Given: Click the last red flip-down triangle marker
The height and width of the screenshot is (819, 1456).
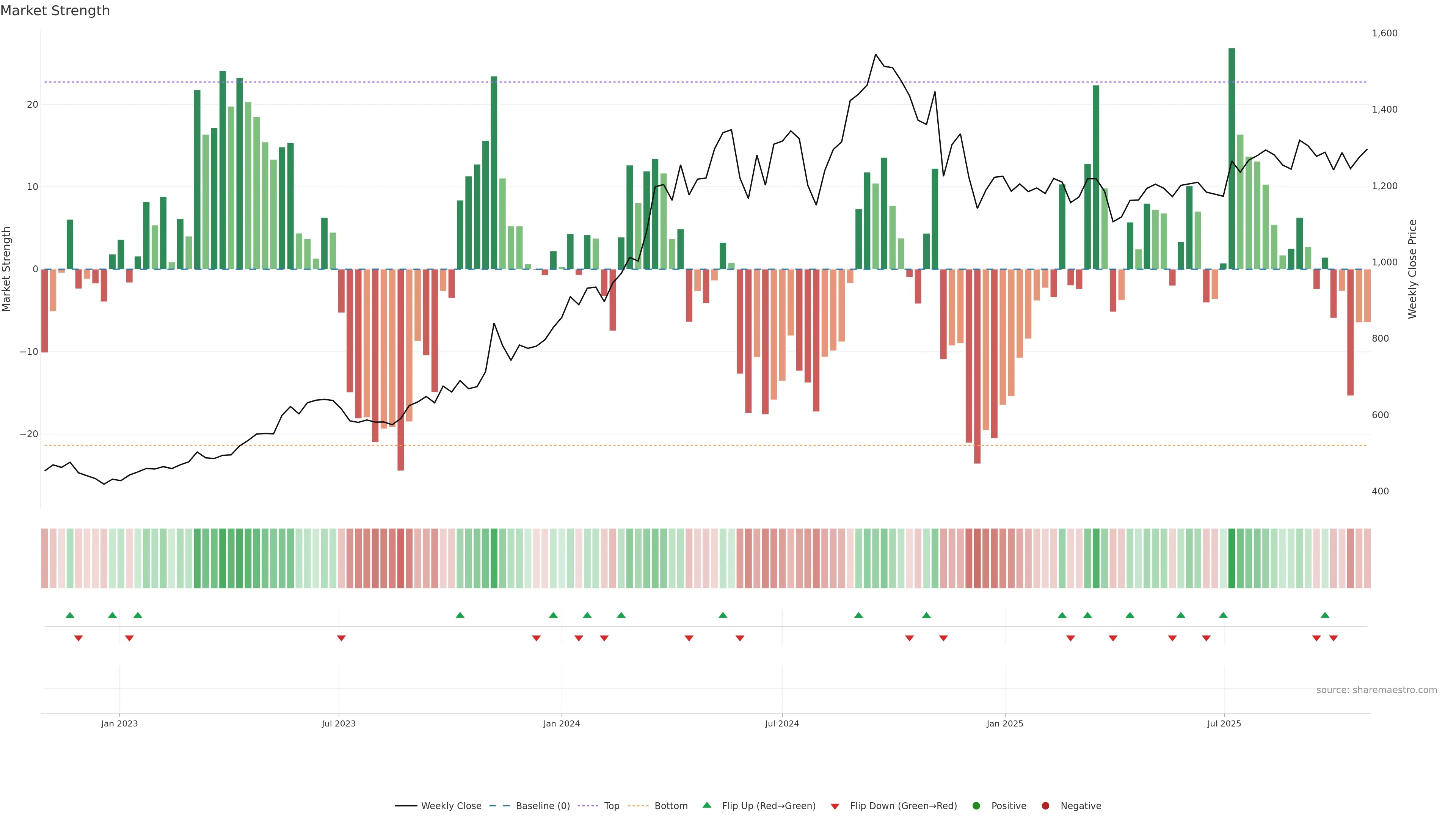Looking at the screenshot, I should pyautogui.click(x=1334, y=638).
